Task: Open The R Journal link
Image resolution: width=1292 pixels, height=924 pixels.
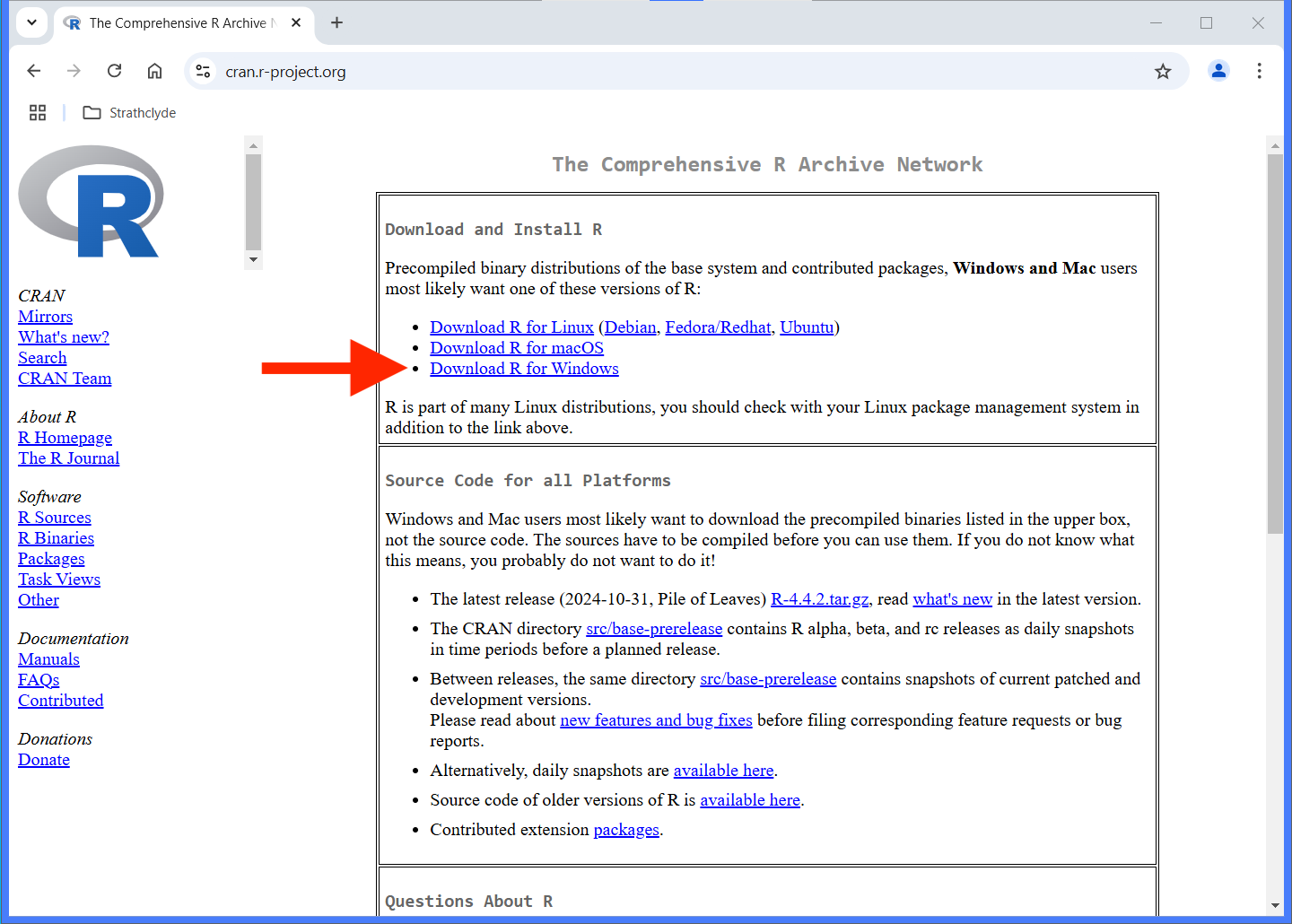Action: coord(68,458)
